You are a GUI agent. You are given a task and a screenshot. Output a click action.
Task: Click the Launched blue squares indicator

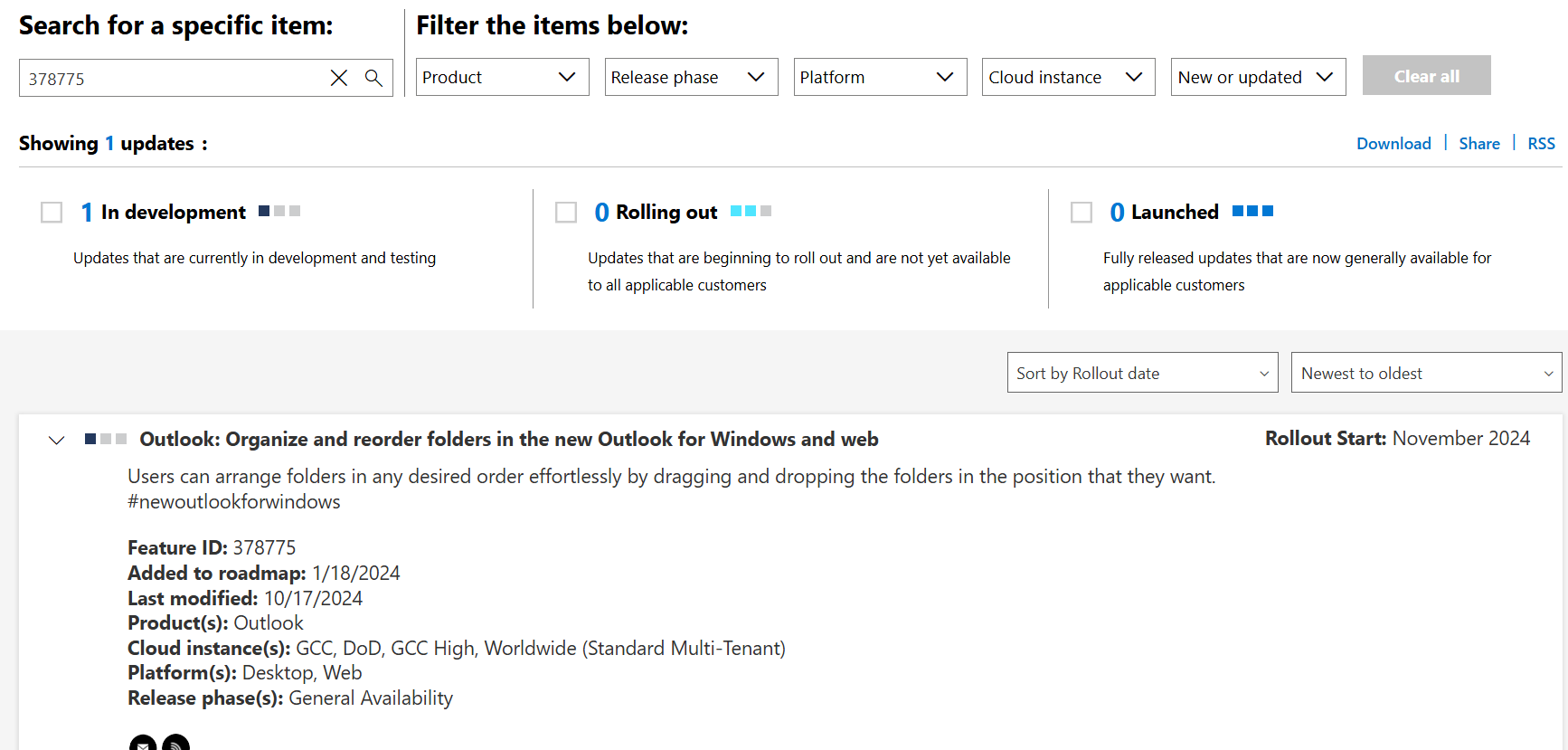[1253, 211]
